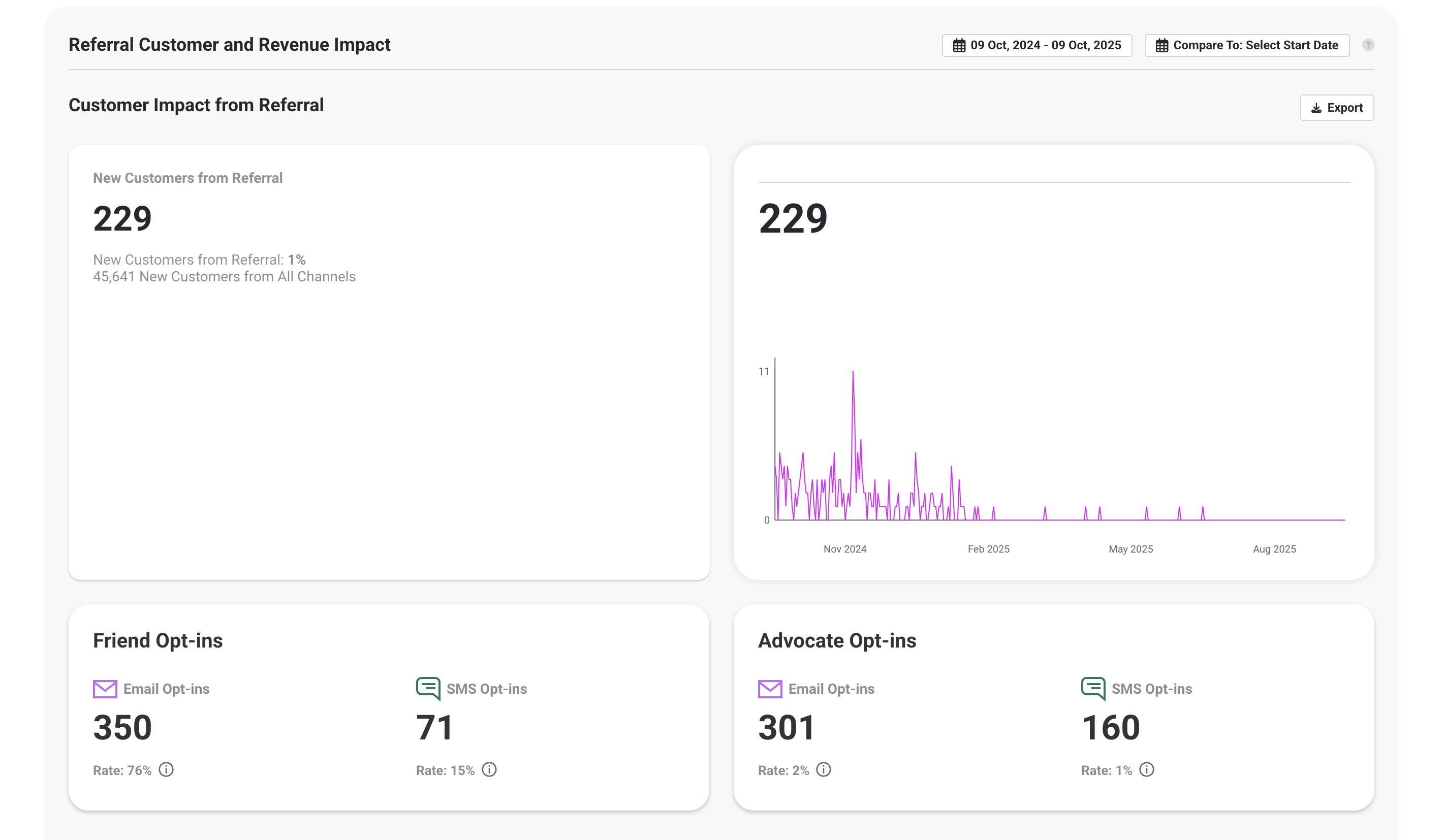Image resolution: width=1445 pixels, height=840 pixels.
Task: Export the customer impact data
Action: 1337,108
